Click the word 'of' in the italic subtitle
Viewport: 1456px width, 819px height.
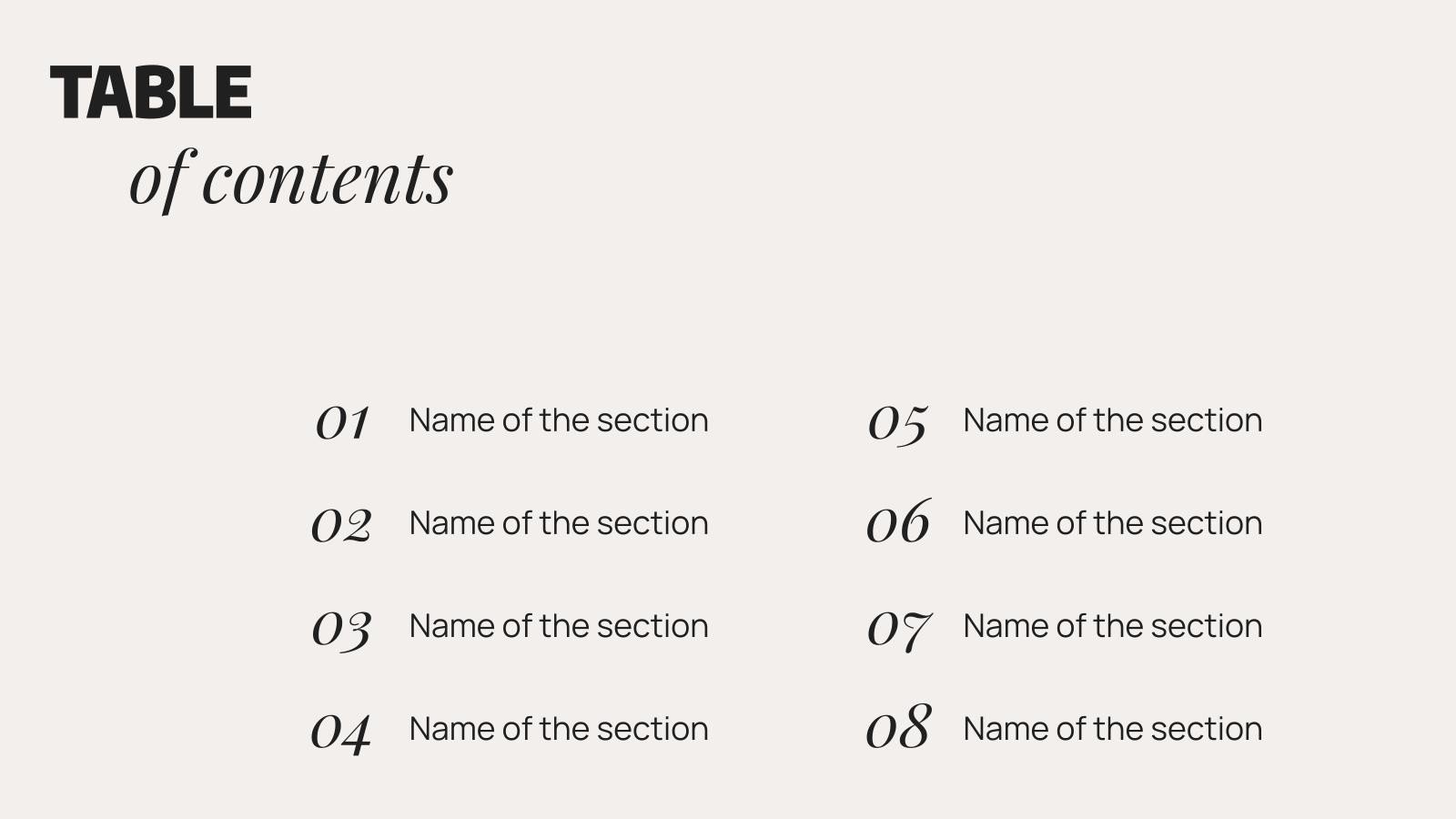click(x=160, y=177)
